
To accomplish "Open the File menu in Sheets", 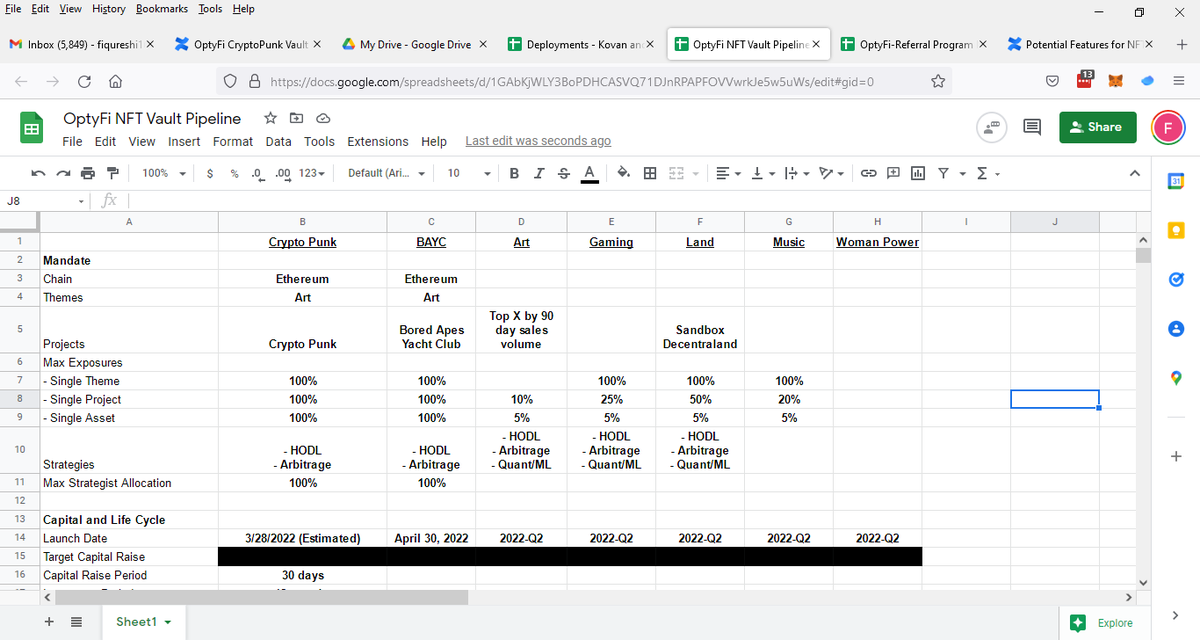I will (73, 141).
